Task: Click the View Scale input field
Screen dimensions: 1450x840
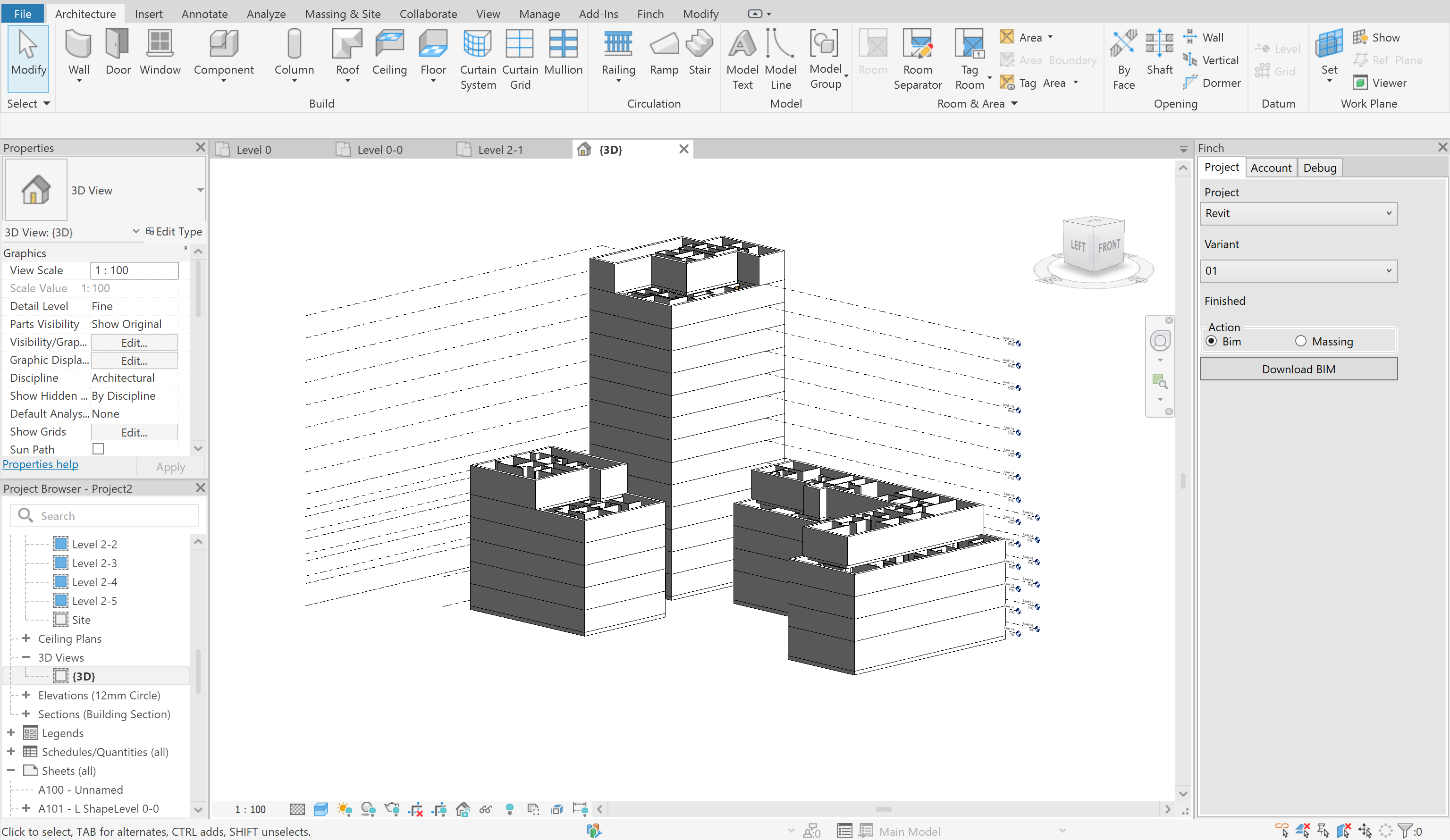Action: click(134, 270)
